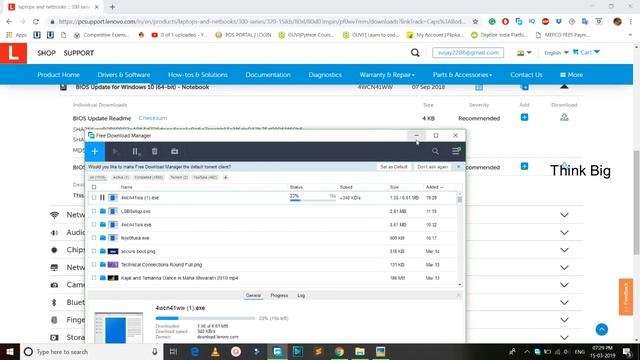Open the Parts & Accessories menu
Screen dimensions: 640x360
point(462,75)
